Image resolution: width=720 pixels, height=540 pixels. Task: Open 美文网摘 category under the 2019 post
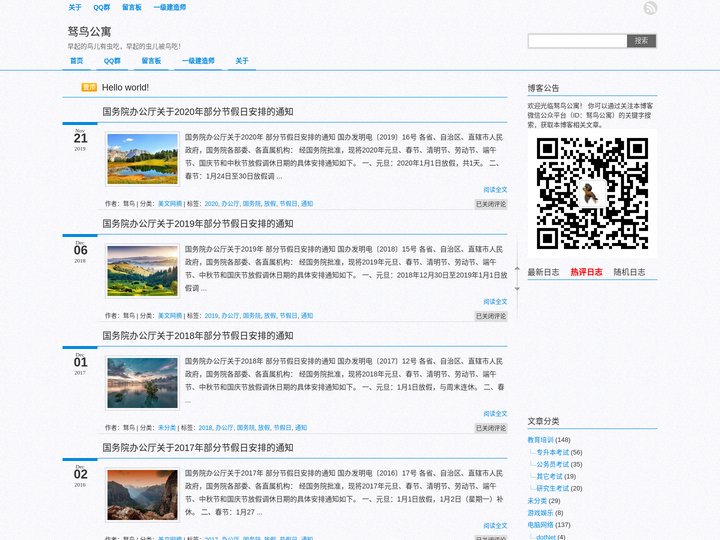170,316
